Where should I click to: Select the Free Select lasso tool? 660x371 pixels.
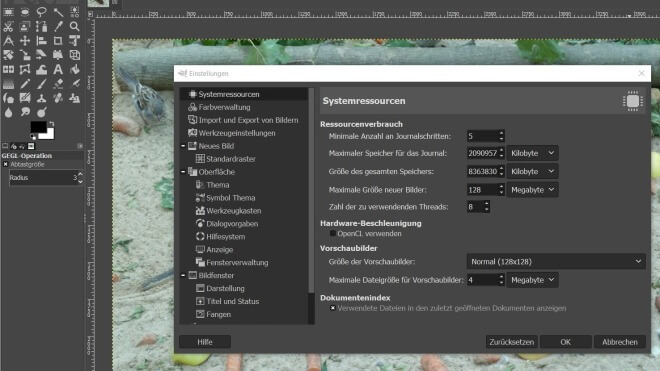pyautogui.click(x=41, y=12)
